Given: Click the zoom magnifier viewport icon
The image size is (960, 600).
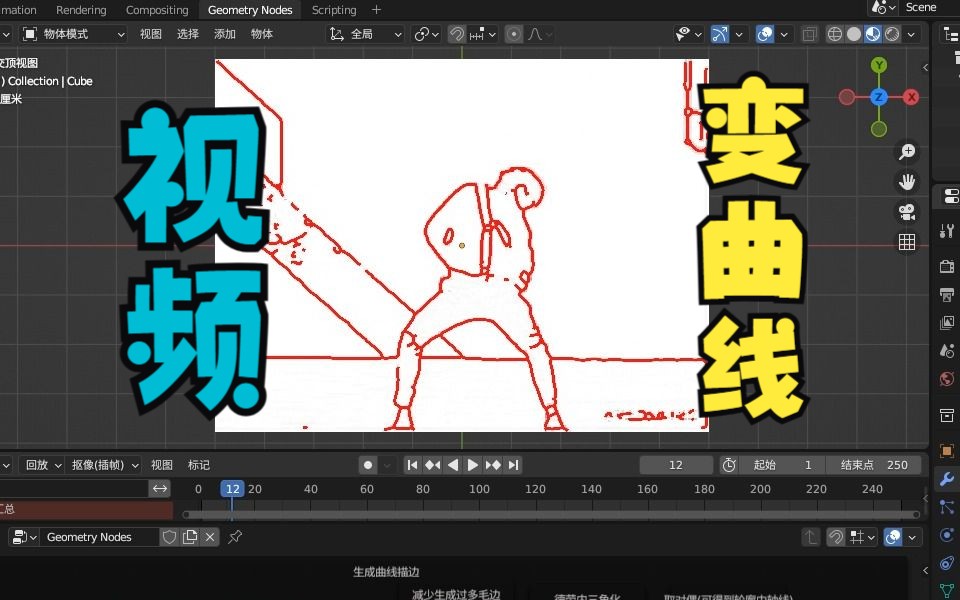Looking at the screenshot, I should click(907, 151).
